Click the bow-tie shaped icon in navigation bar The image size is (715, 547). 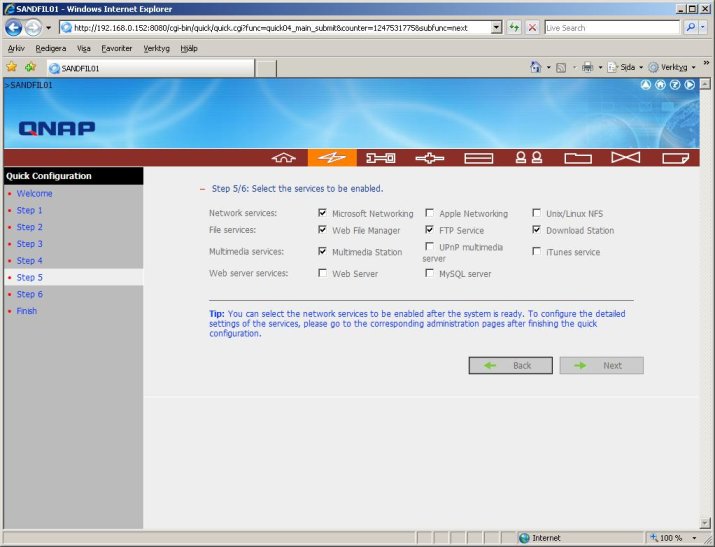click(x=625, y=158)
